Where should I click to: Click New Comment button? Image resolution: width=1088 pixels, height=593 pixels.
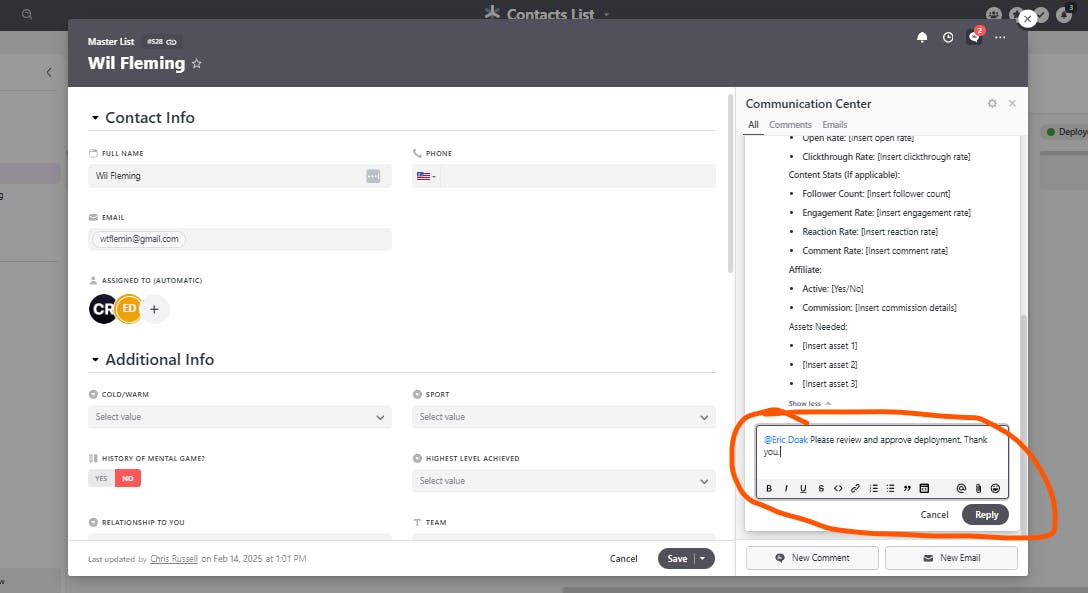pos(812,558)
